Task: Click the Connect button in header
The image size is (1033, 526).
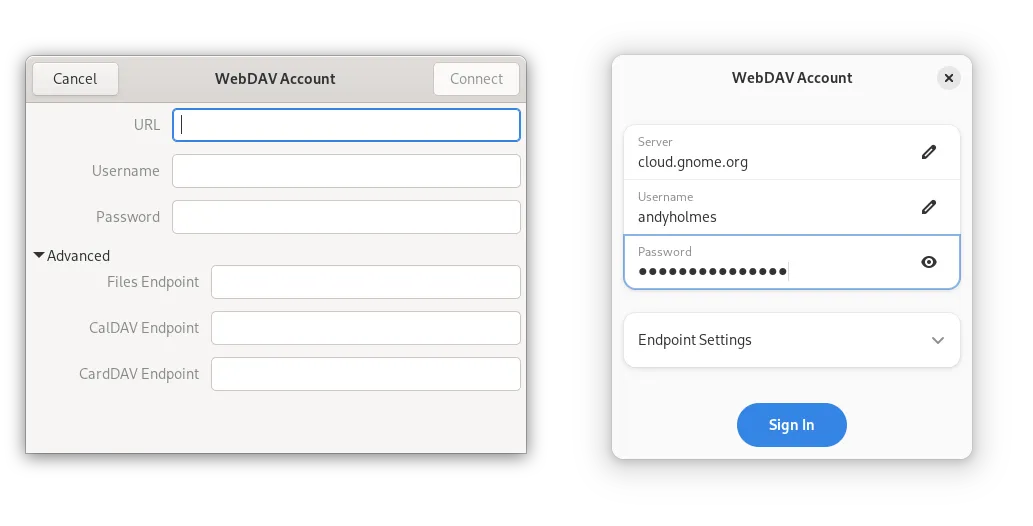Action: (476, 79)
